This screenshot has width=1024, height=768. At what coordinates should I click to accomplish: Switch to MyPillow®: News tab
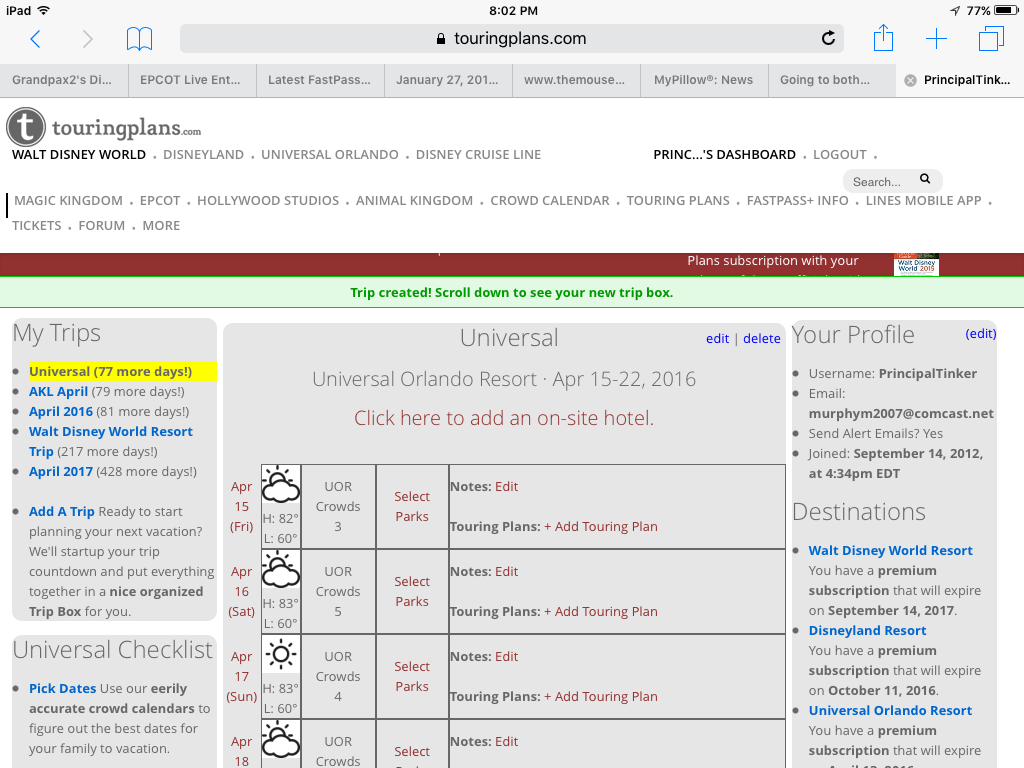coord(704,80)
